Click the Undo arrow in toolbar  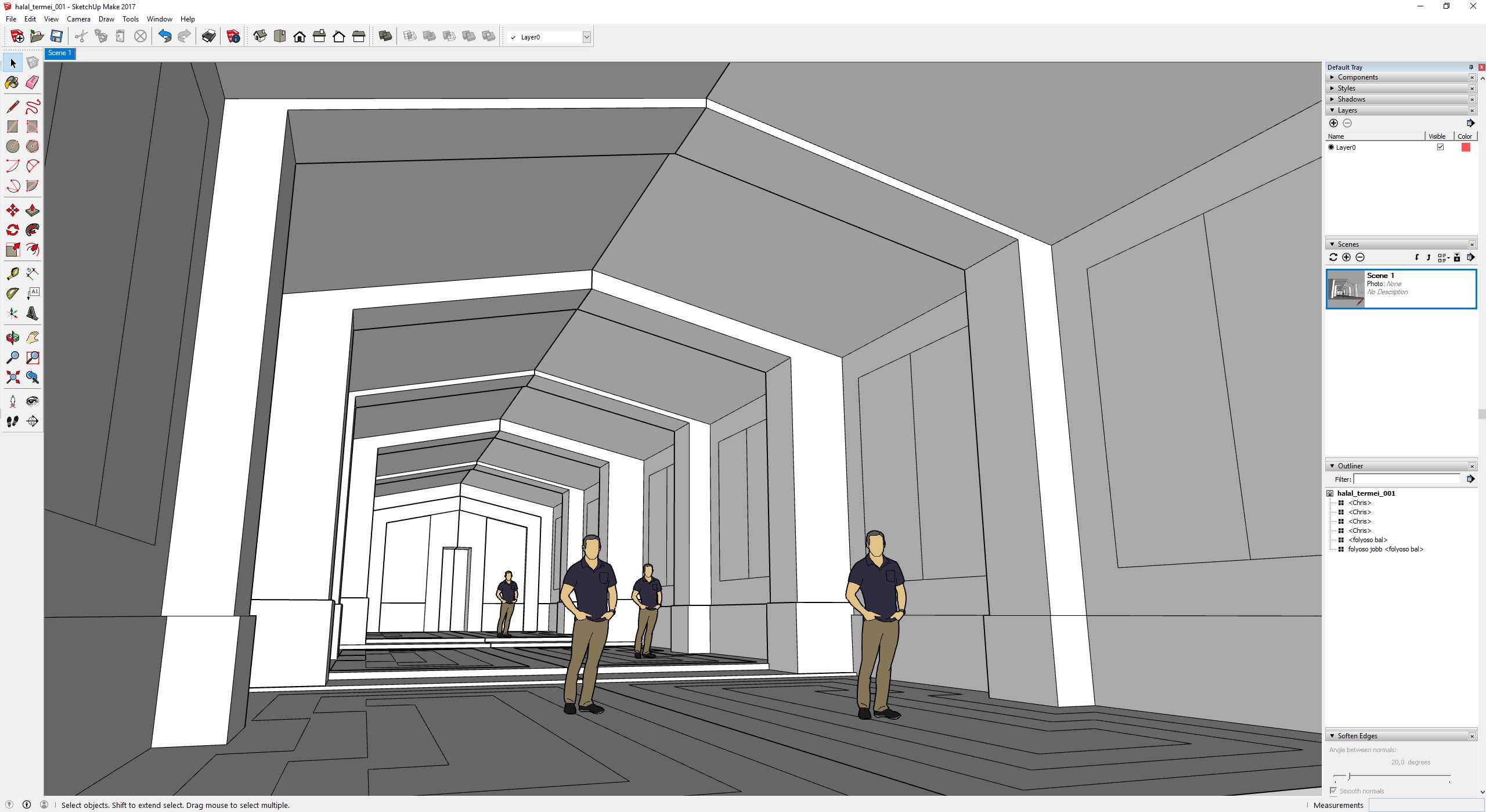(x=165, y=37)
